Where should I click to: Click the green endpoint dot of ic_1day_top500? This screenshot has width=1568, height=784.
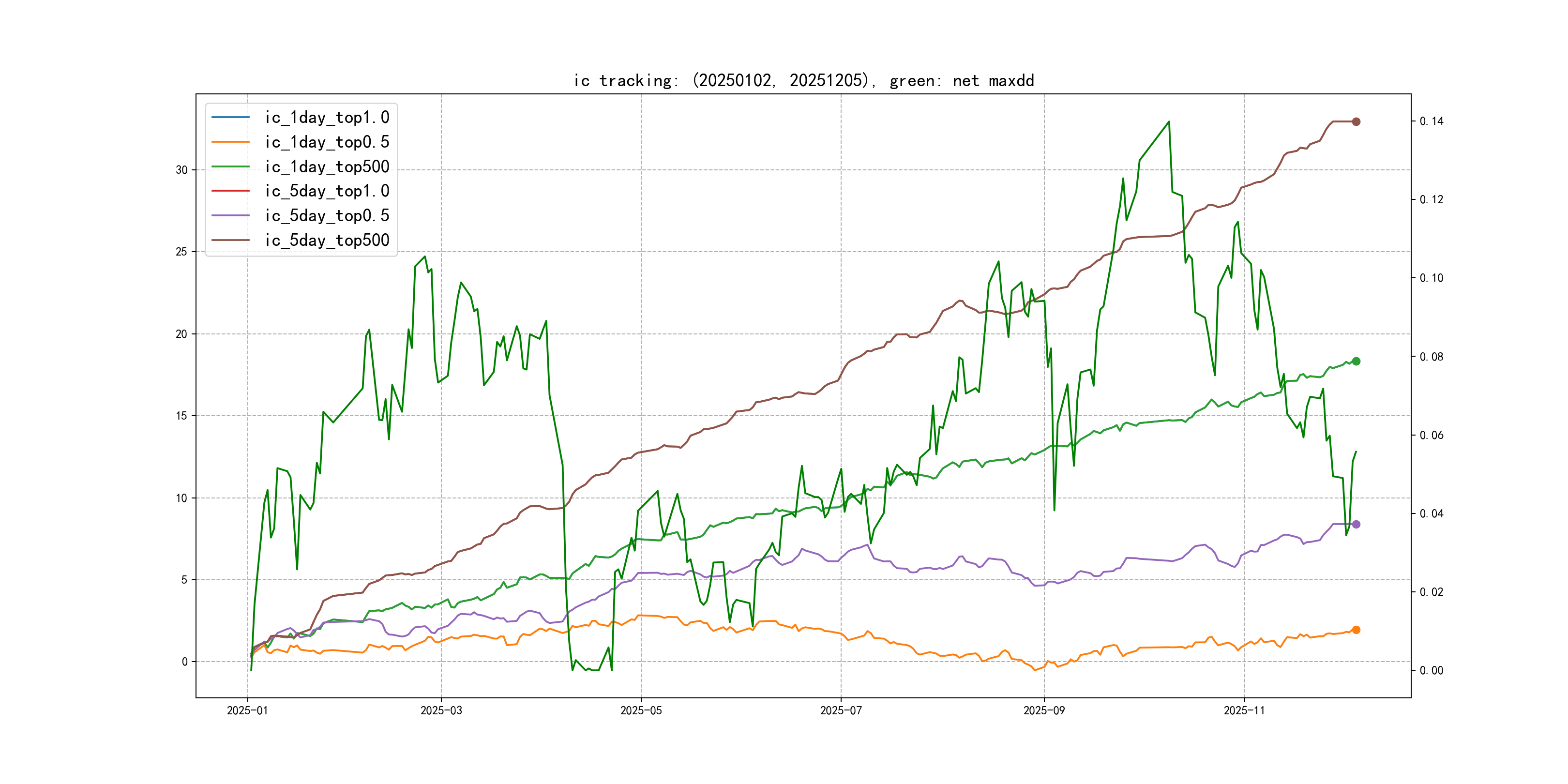pyautogui.click(x=1356, y=361)
